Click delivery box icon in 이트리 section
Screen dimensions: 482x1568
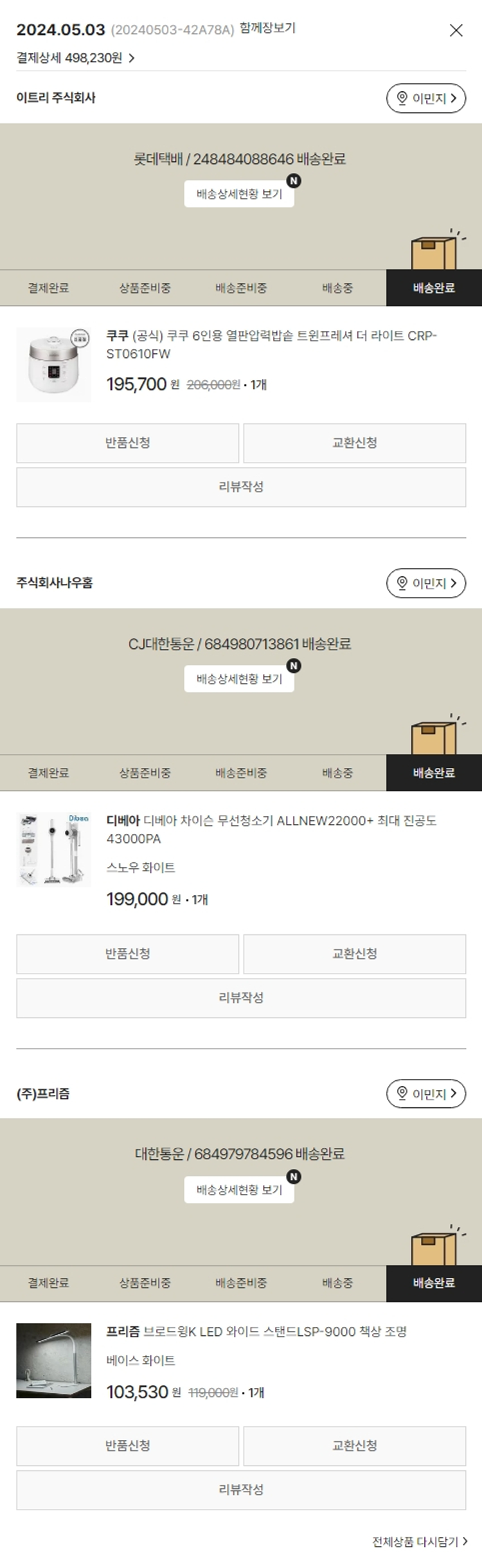434,253
